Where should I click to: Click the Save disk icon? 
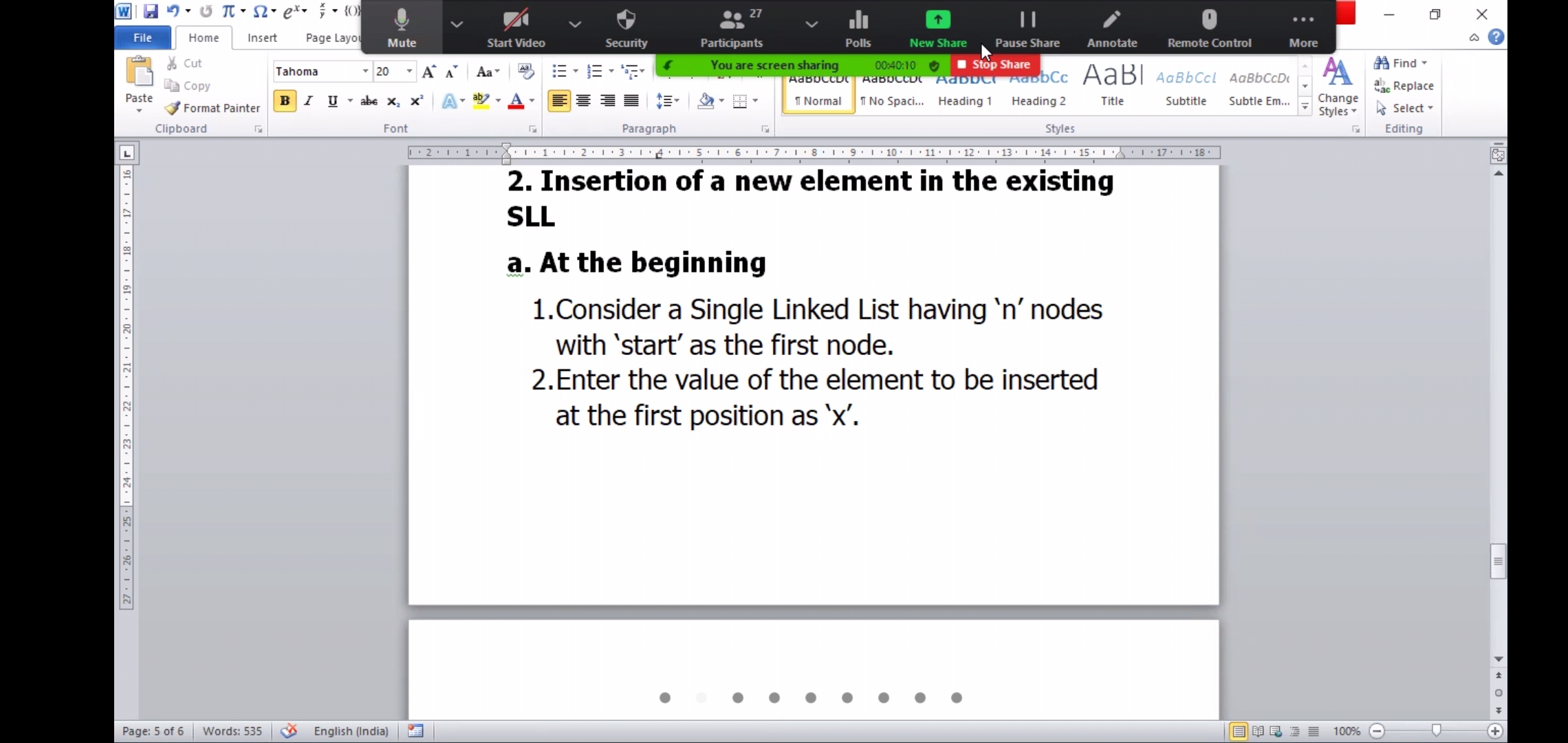pos(151,11)
